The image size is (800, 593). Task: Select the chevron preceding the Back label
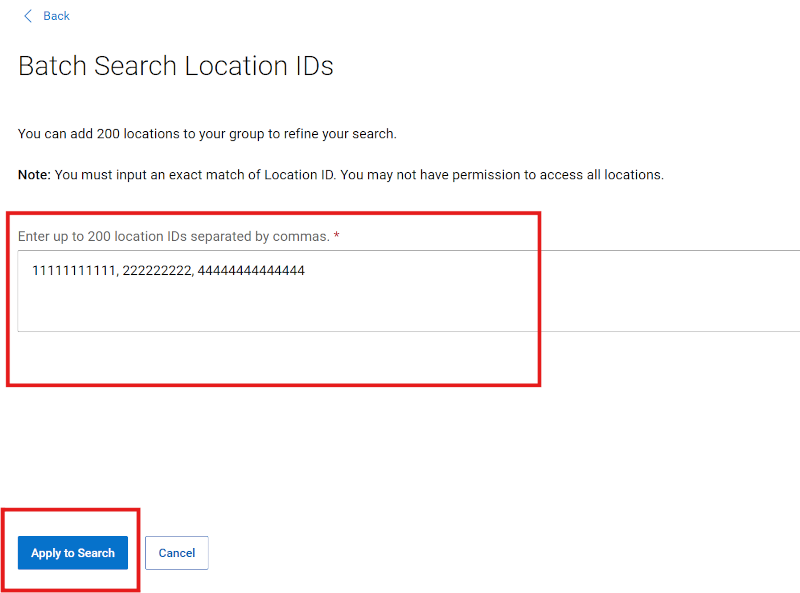pos(28,16)
